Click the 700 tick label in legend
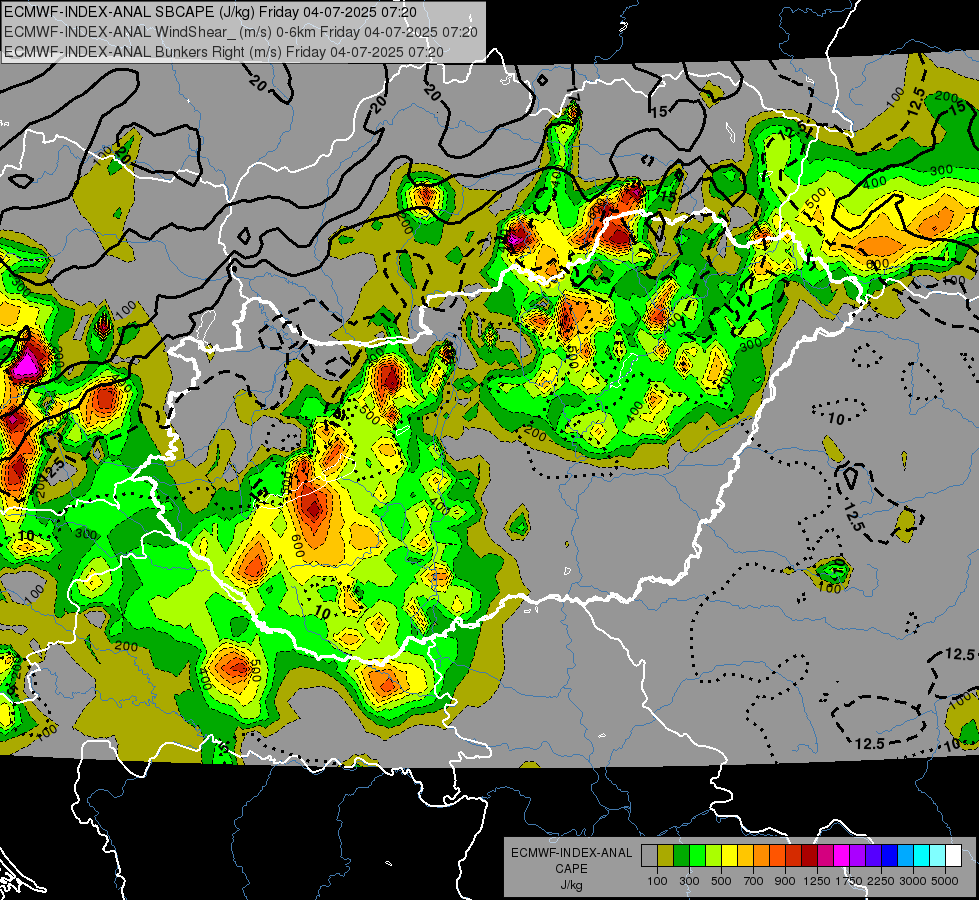The height and width of the screenshot is (900, 979). tap(754, 881)
